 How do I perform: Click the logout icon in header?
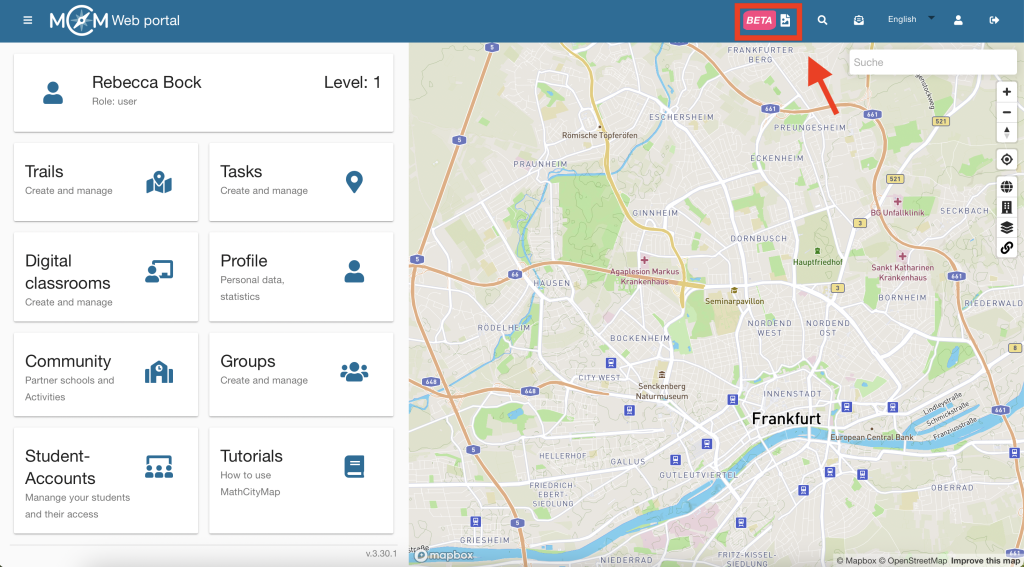(x=995, y=20)
